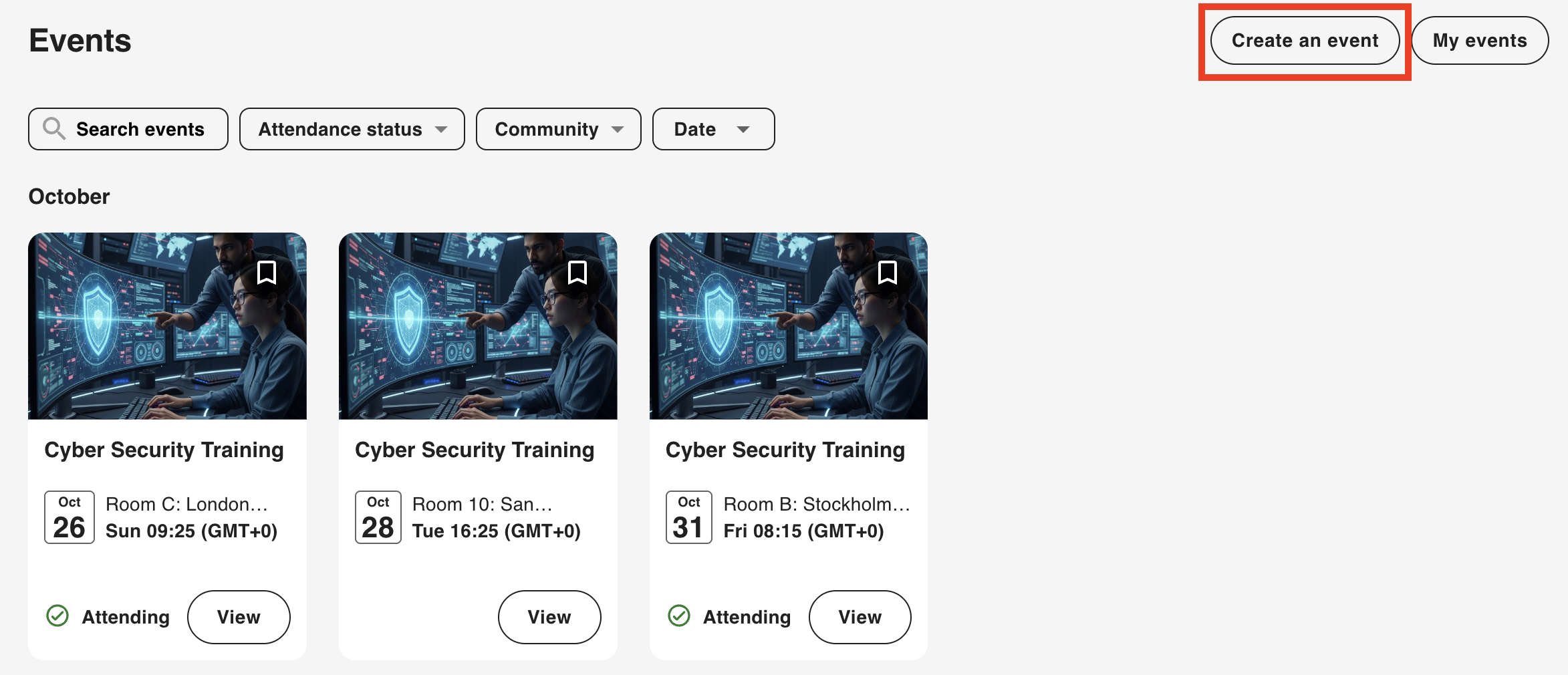
Task: Click the Oct 28 calendar date icon
Action: coord(378,517)
